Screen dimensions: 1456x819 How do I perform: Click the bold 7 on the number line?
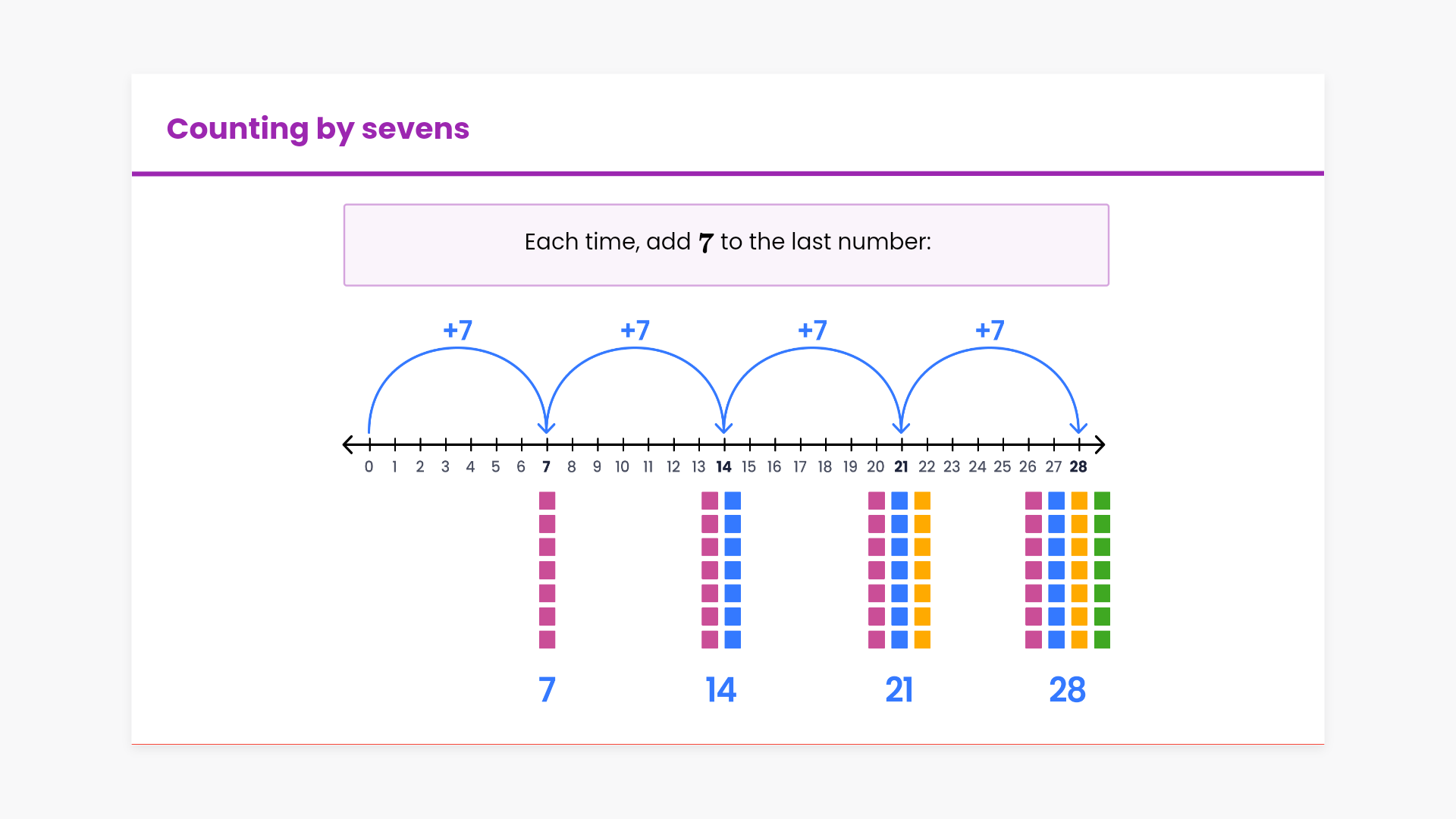546,467
